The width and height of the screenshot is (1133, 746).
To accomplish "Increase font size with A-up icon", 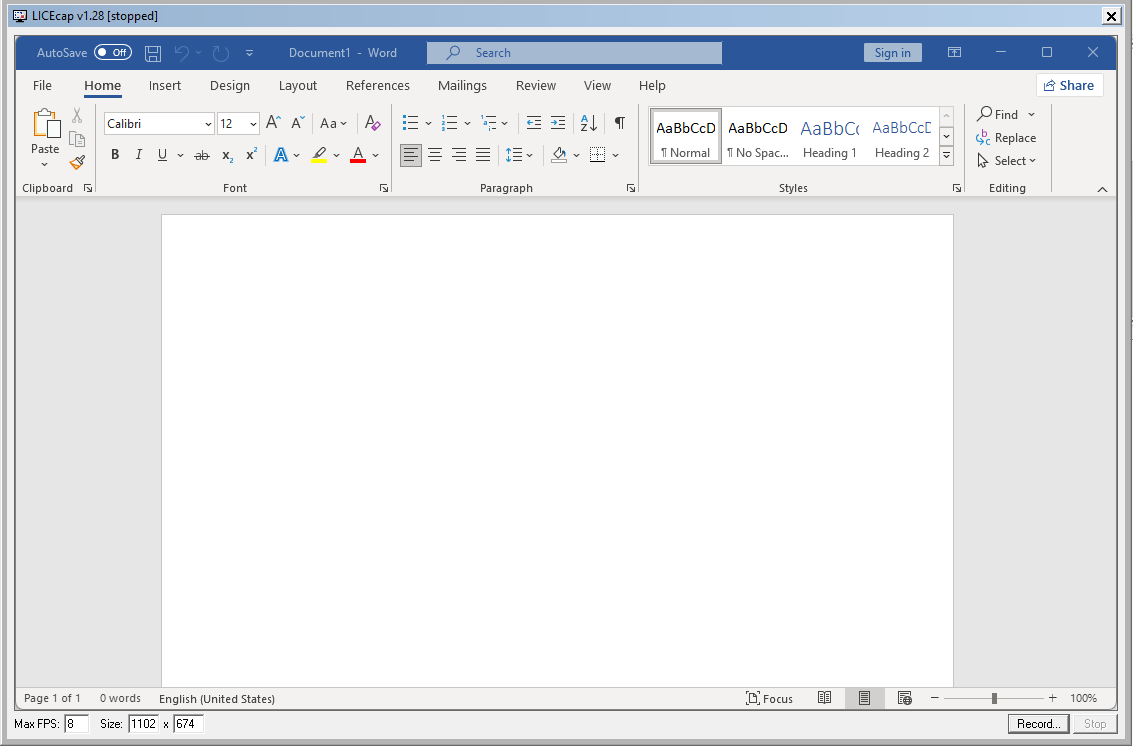I will 273,123.
